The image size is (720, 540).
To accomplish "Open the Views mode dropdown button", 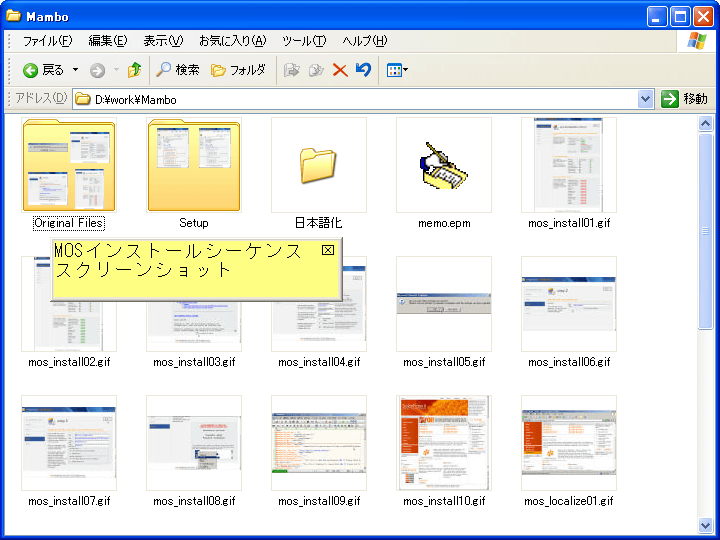I will (397, 70).
